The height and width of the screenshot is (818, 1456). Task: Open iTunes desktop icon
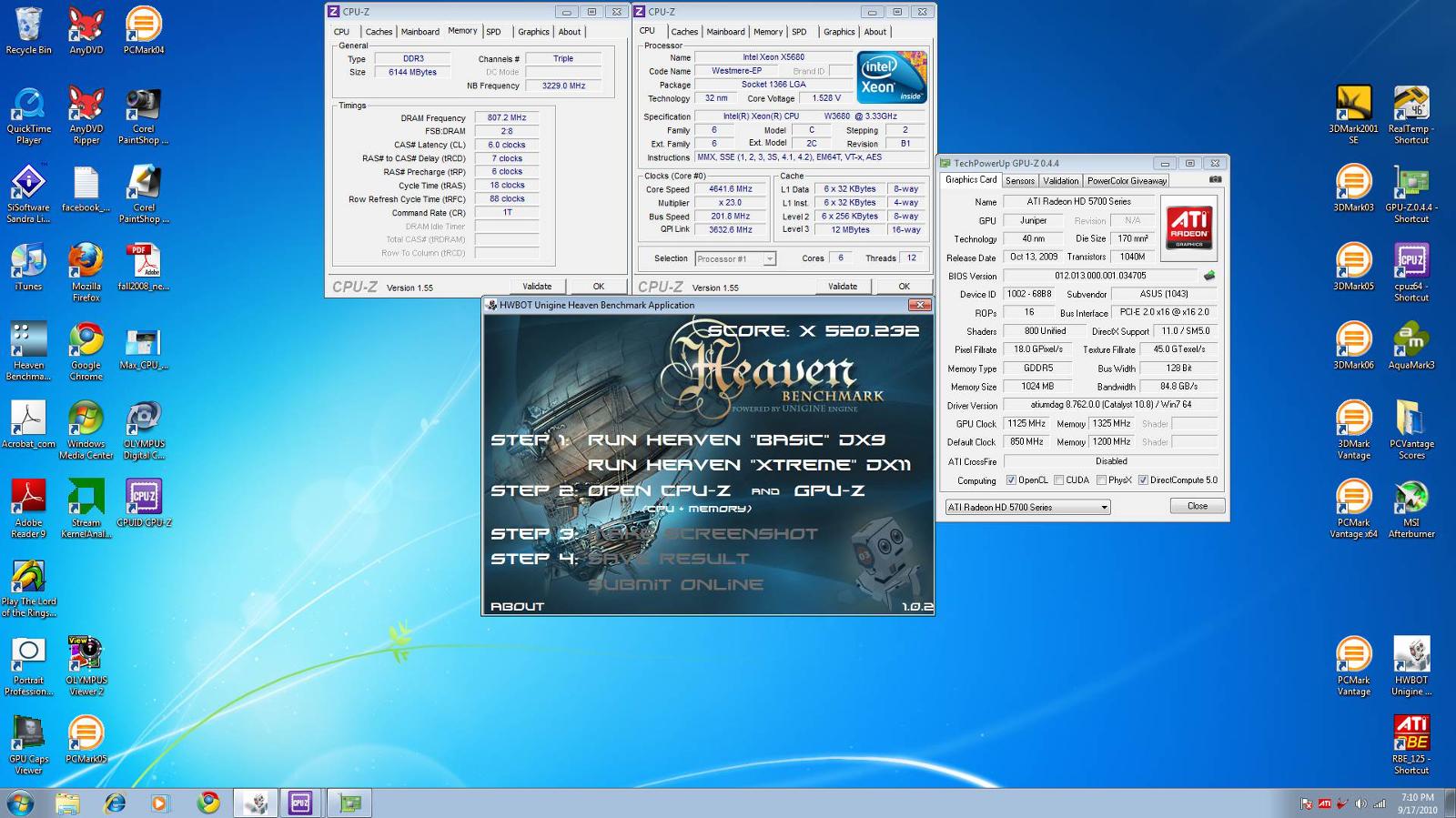pos(28,267)
